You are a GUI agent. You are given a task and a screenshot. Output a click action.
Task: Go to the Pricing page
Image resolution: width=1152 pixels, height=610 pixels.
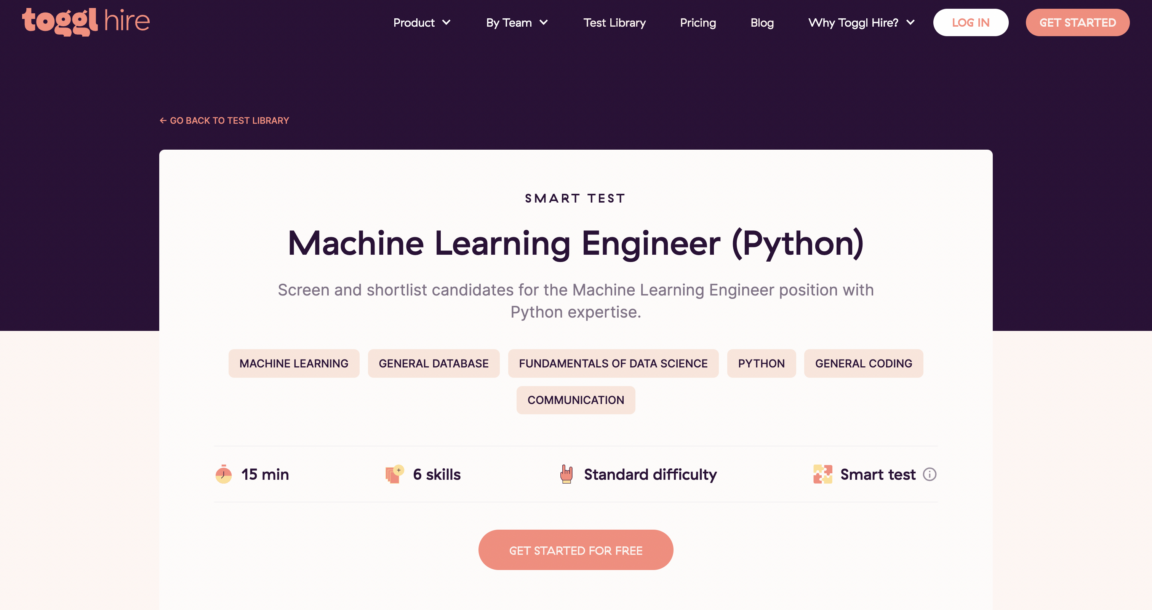point(698,23)
